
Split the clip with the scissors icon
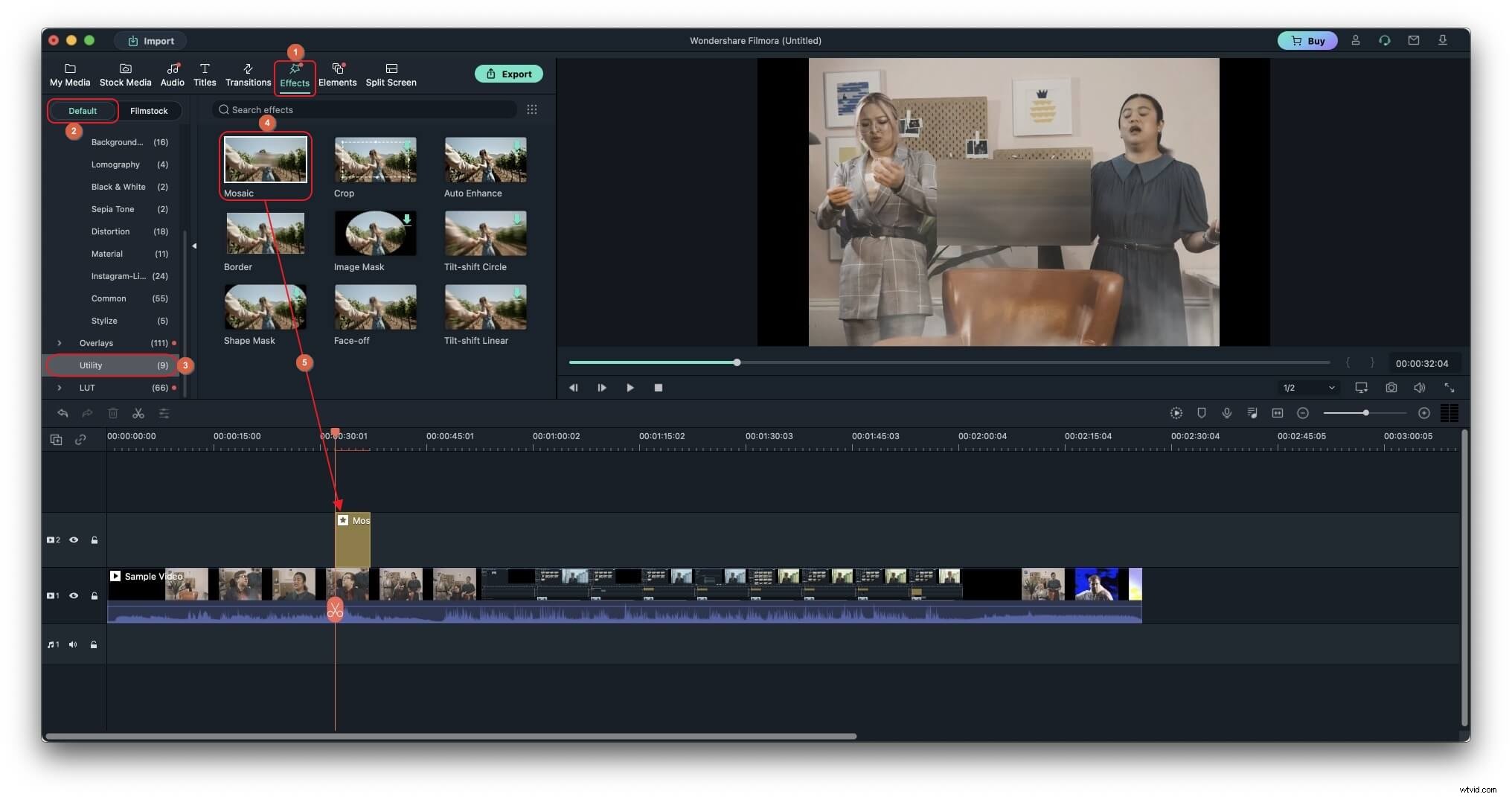tap(138, 413)
